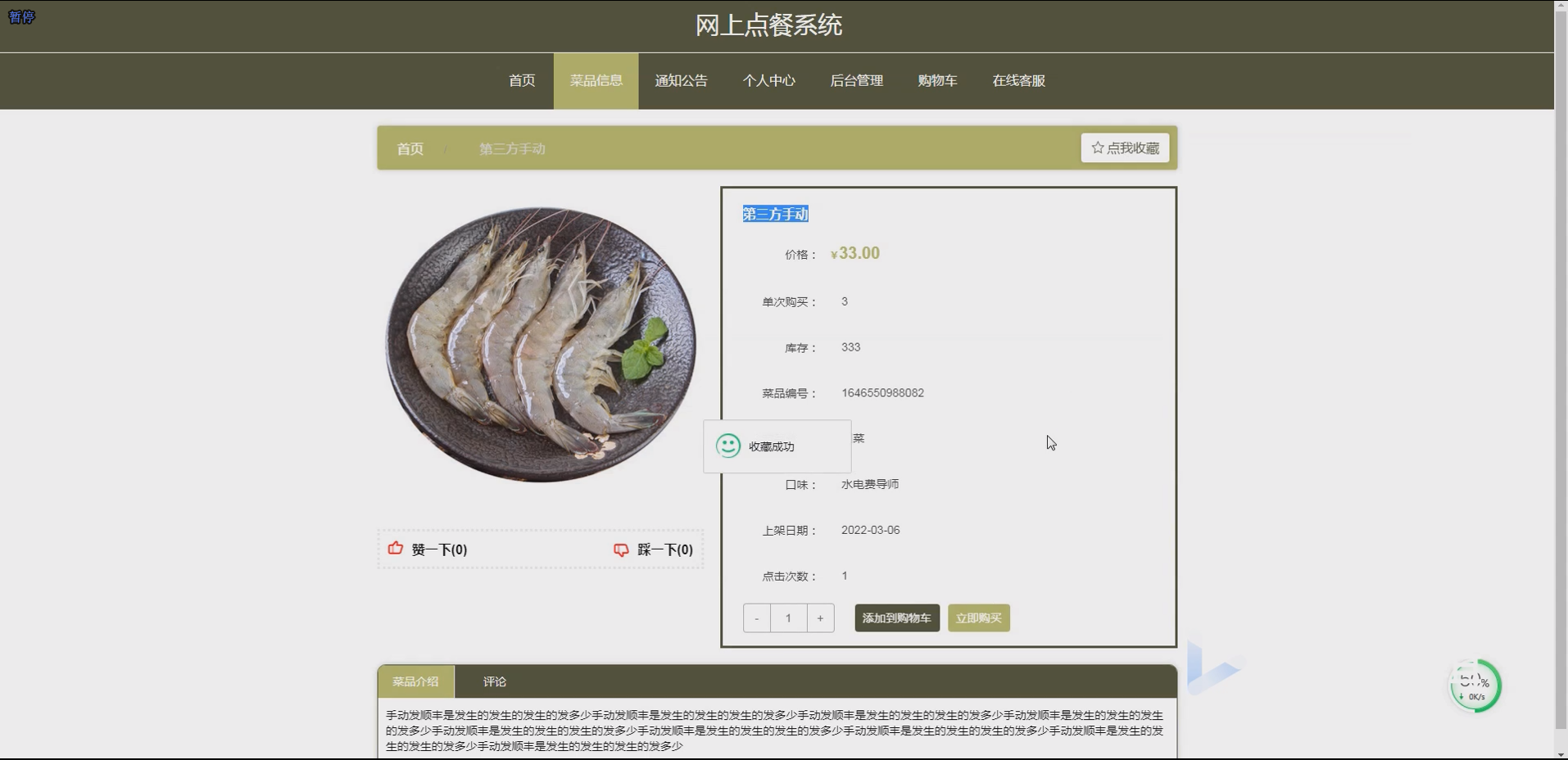The image size is (1568, 760).
Task: Click the network speed widget circle
Action: click(1475, 686)
